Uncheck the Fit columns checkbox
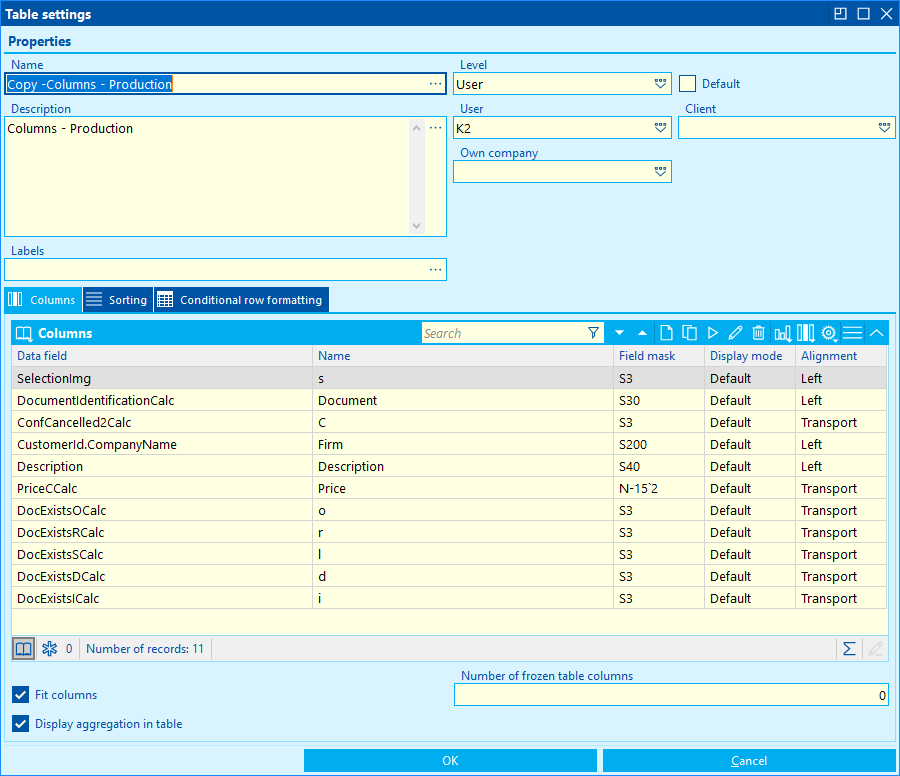 point(21,695)
